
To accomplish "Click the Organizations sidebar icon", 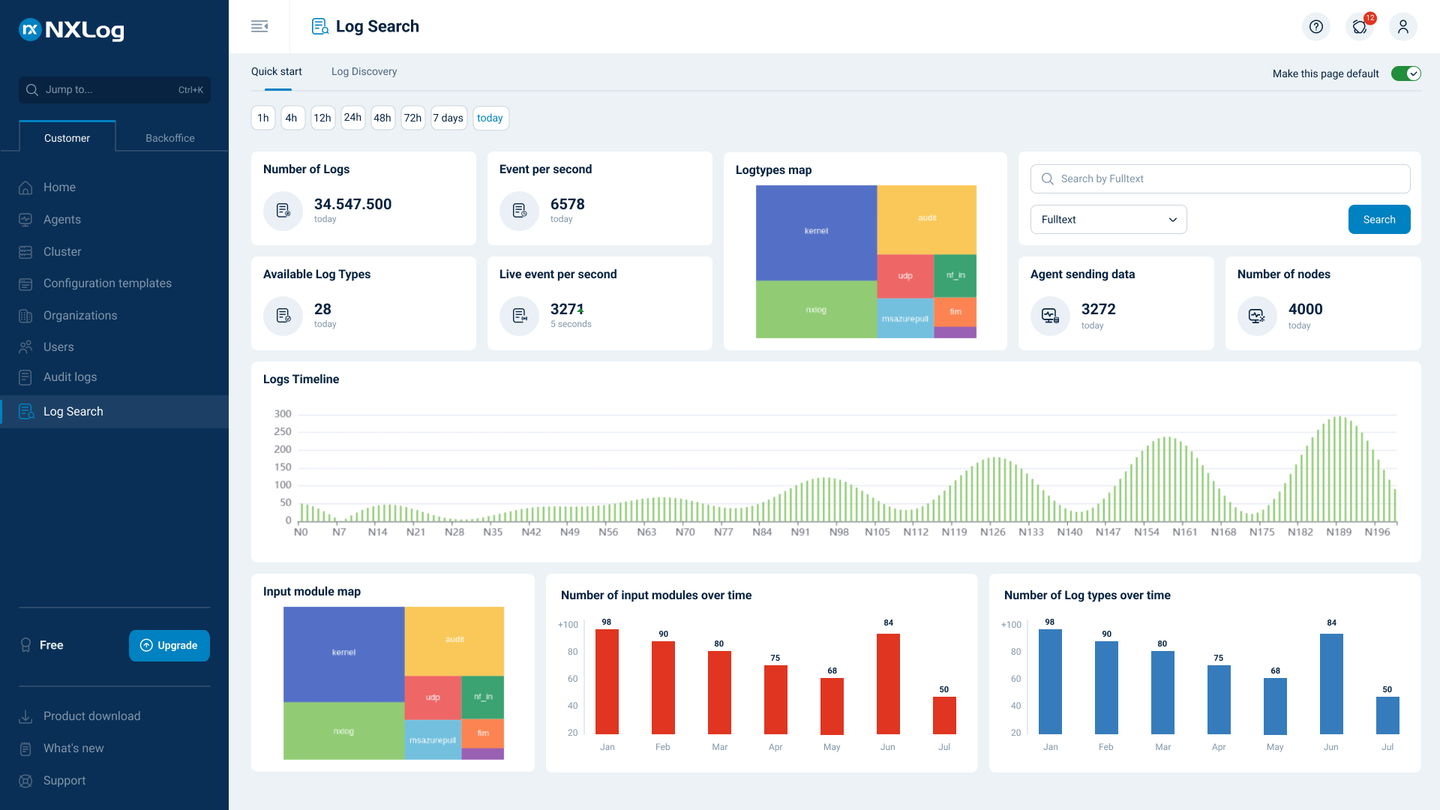I will (x=26, y=316).
